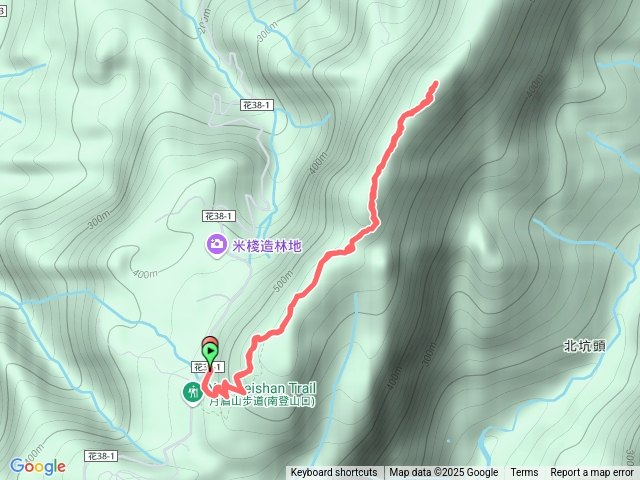
Task: Click the 月眉山步道(南登山口) label text
Action: coord(262,401)
